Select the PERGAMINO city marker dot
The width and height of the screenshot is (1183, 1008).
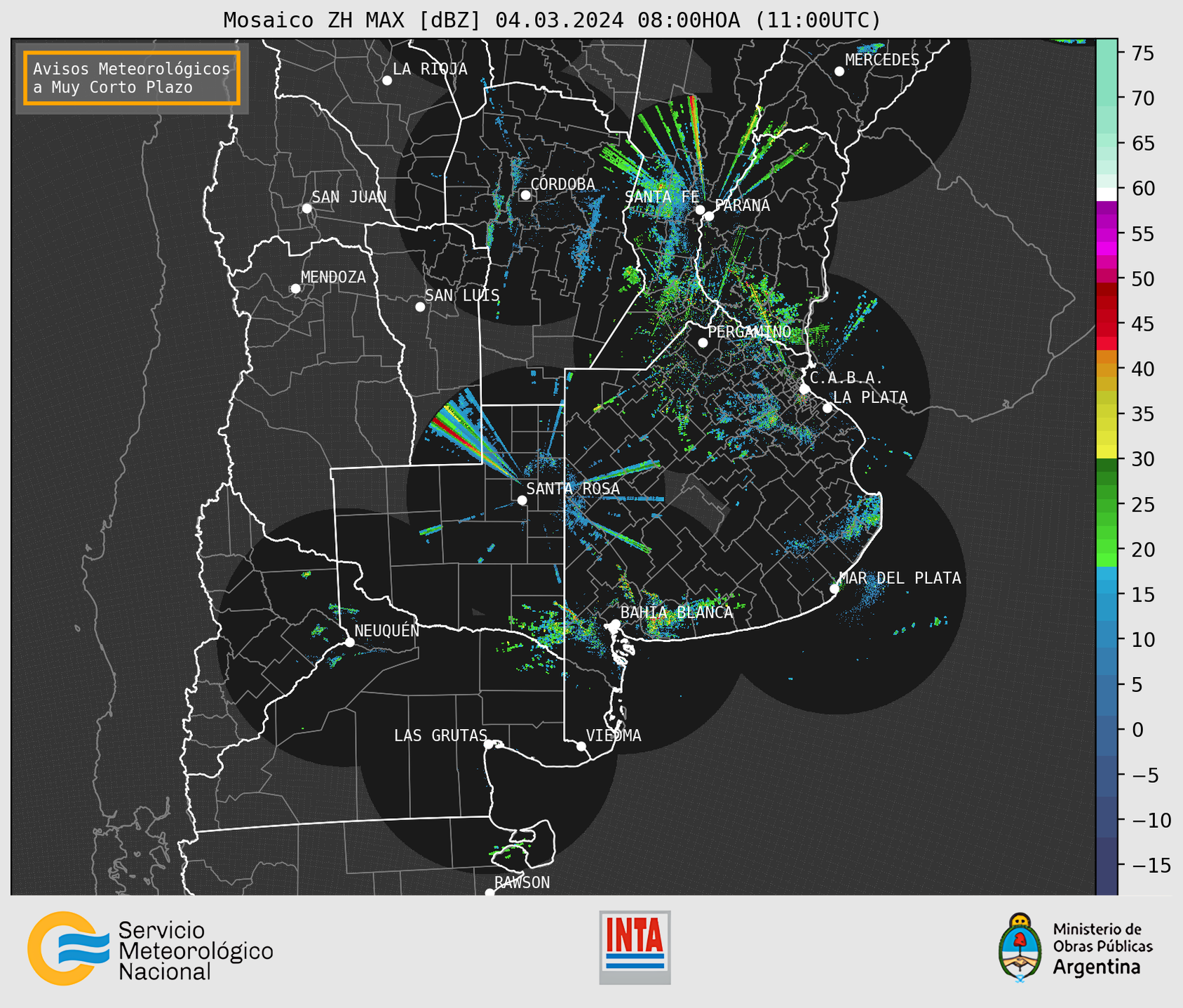click(703, 343)
